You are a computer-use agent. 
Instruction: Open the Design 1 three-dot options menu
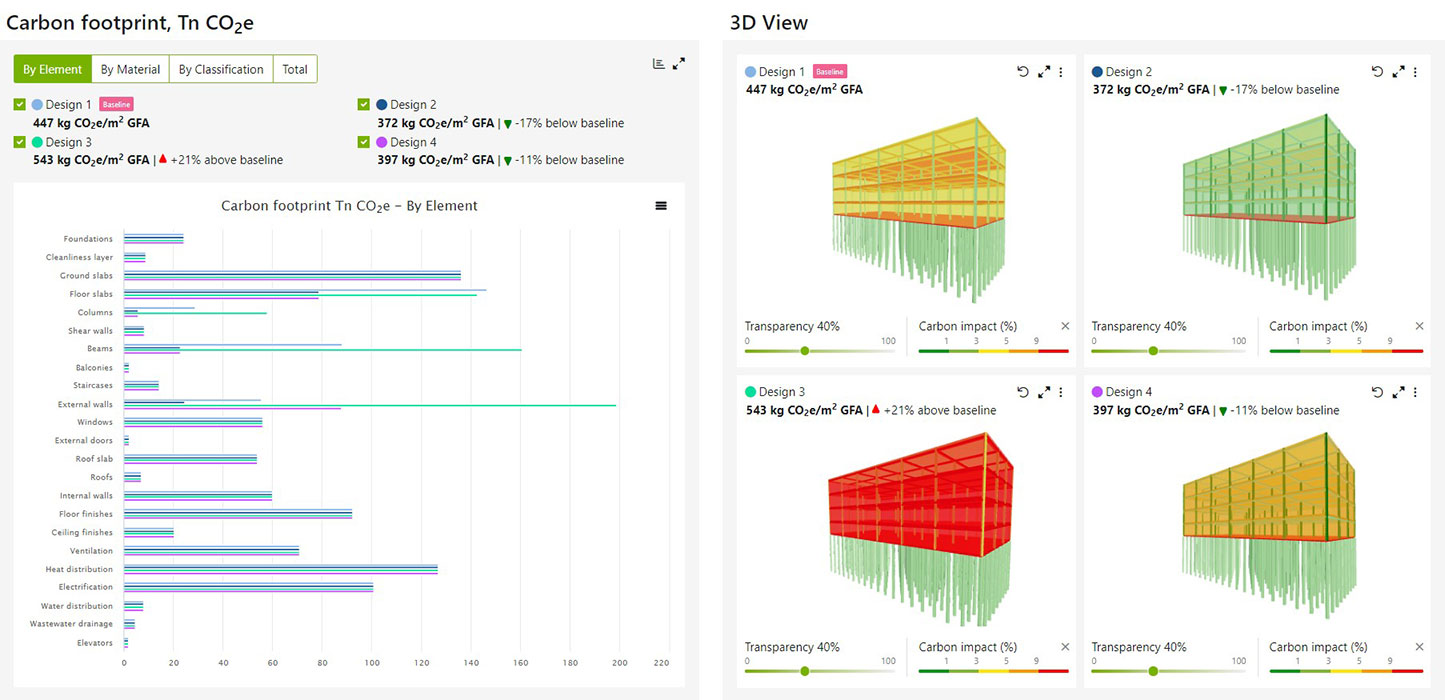[x=1061, y=72]
